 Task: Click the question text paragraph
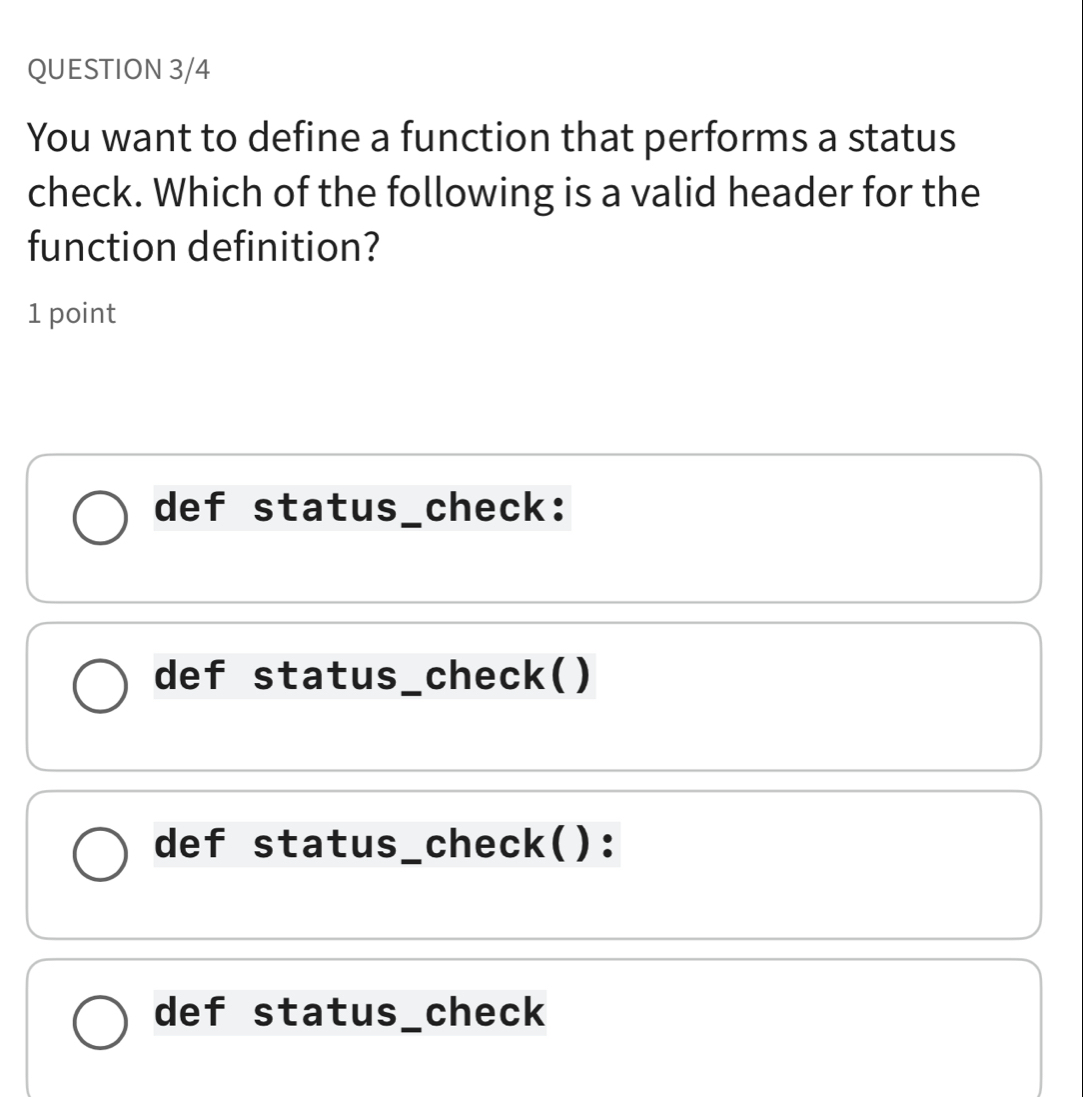503,191
